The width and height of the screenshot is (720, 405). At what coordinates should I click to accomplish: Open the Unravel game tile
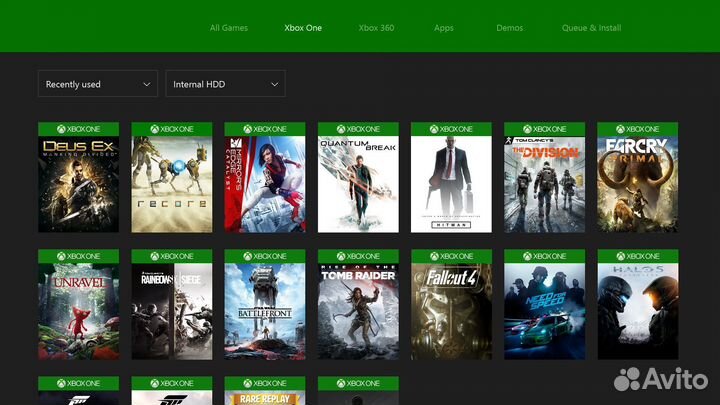[79, 304]
